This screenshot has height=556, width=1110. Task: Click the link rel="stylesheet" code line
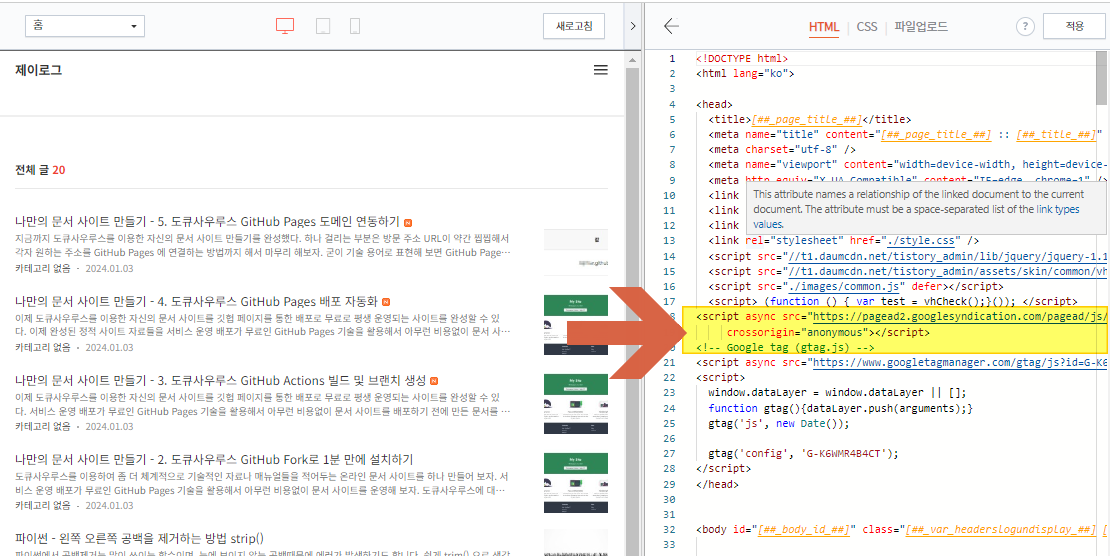pos(844,241)
